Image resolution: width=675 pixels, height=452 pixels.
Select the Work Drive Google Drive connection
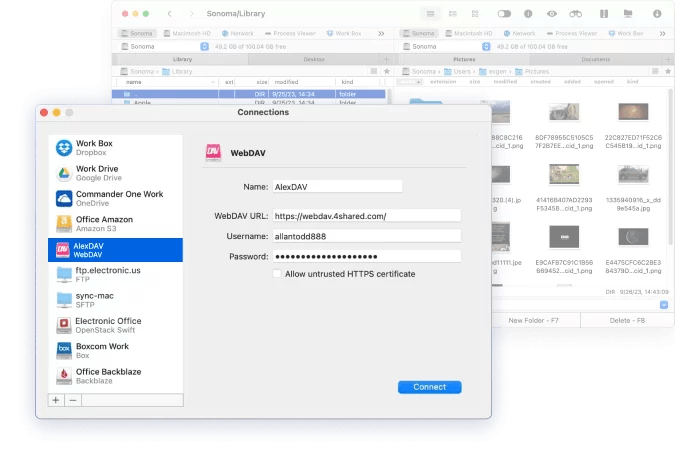click(115, 173)
